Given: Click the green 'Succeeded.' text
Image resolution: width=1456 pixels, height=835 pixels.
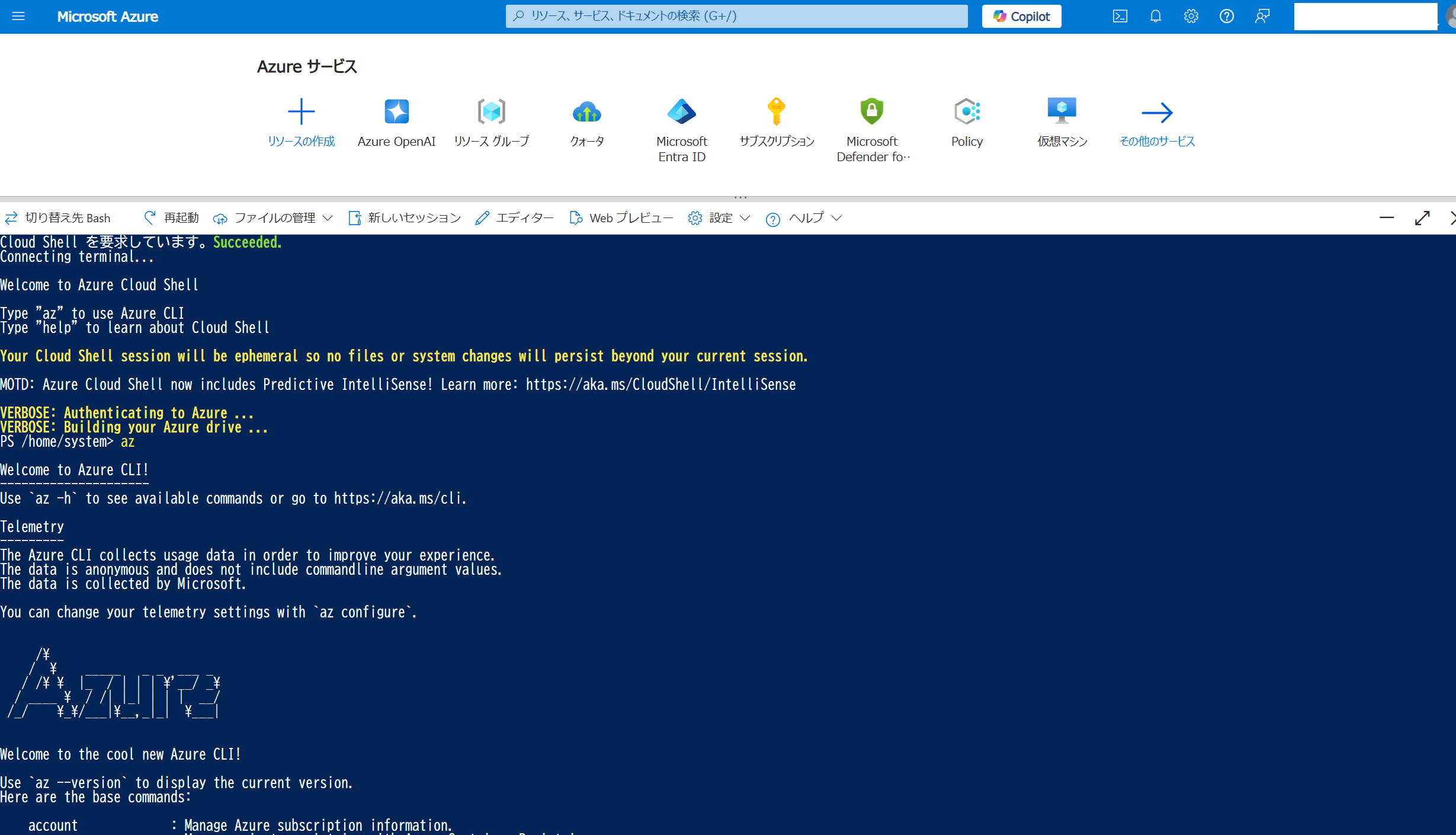Looking at the screenshot, I should point(248,242).
